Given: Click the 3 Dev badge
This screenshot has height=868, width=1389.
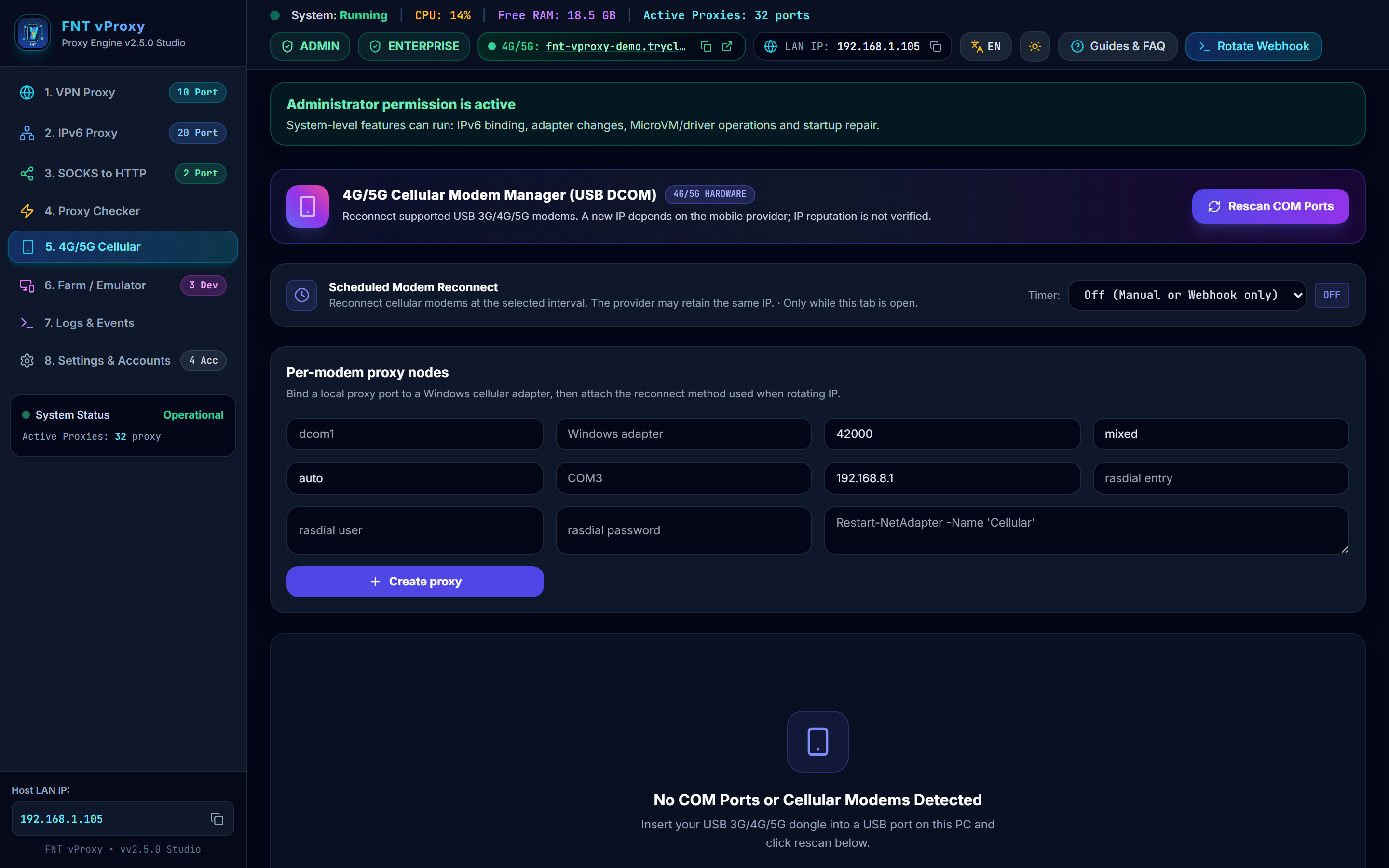Looking at the screenshot, I should (x=203, y=285).
